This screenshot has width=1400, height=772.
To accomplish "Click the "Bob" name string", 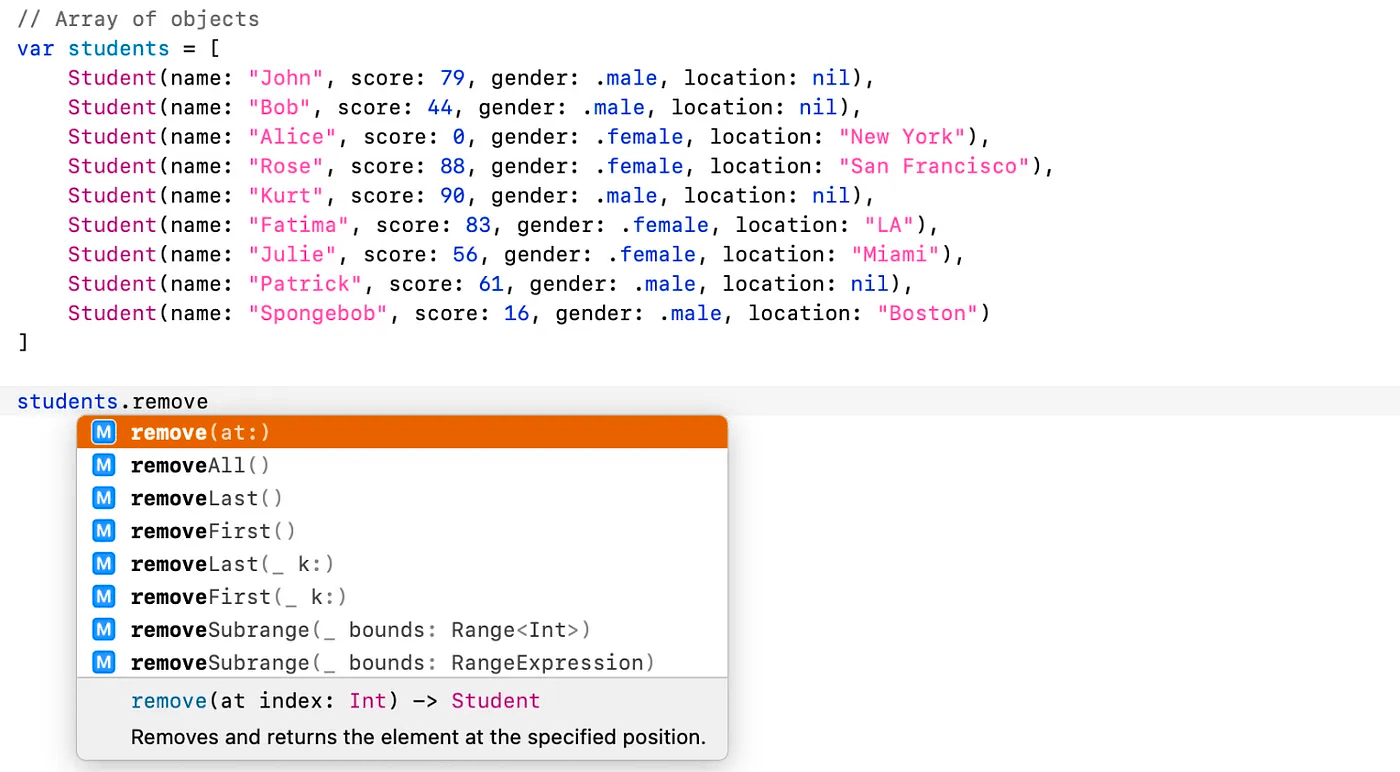I will pyautogui.click(x=280, y=107).
